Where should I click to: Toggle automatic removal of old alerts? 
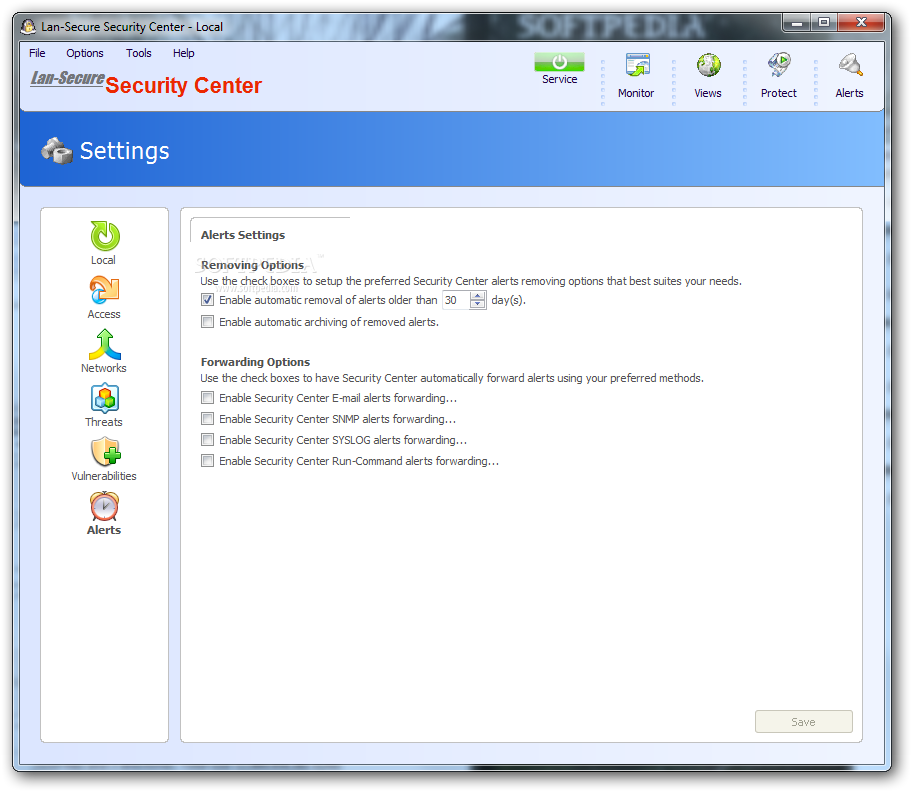(x=207, y=300)
